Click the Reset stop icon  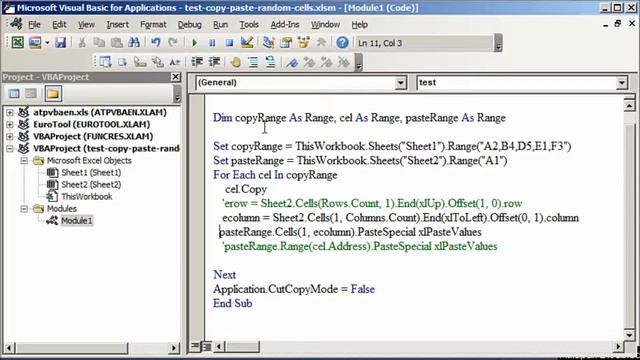click(x=229, y=42)
